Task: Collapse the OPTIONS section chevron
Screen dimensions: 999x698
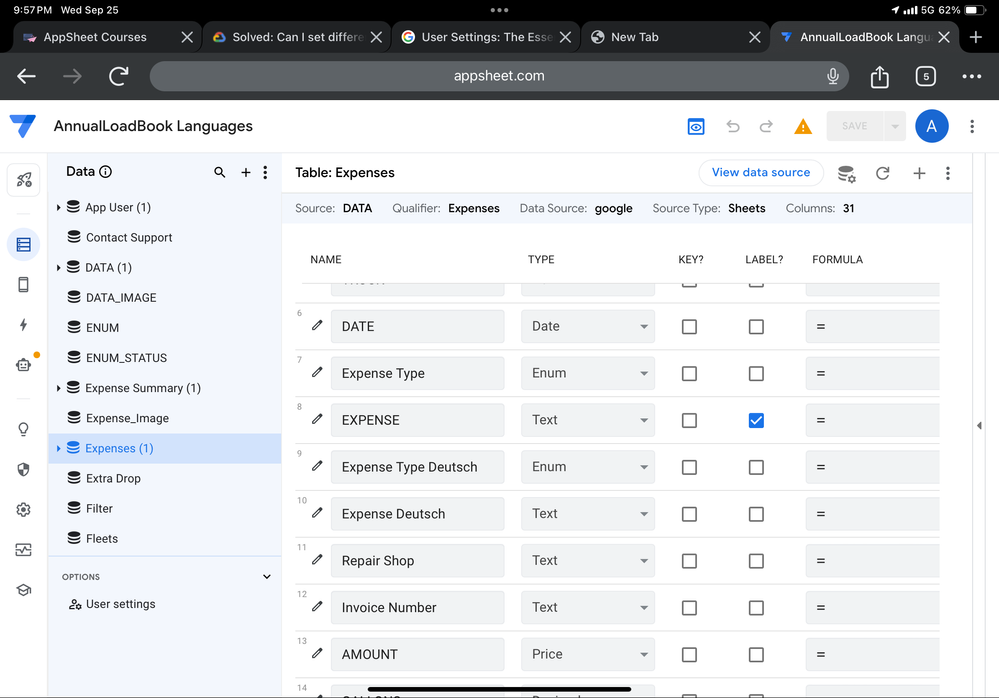Action: pyautogui.click(x=266, y=577)
